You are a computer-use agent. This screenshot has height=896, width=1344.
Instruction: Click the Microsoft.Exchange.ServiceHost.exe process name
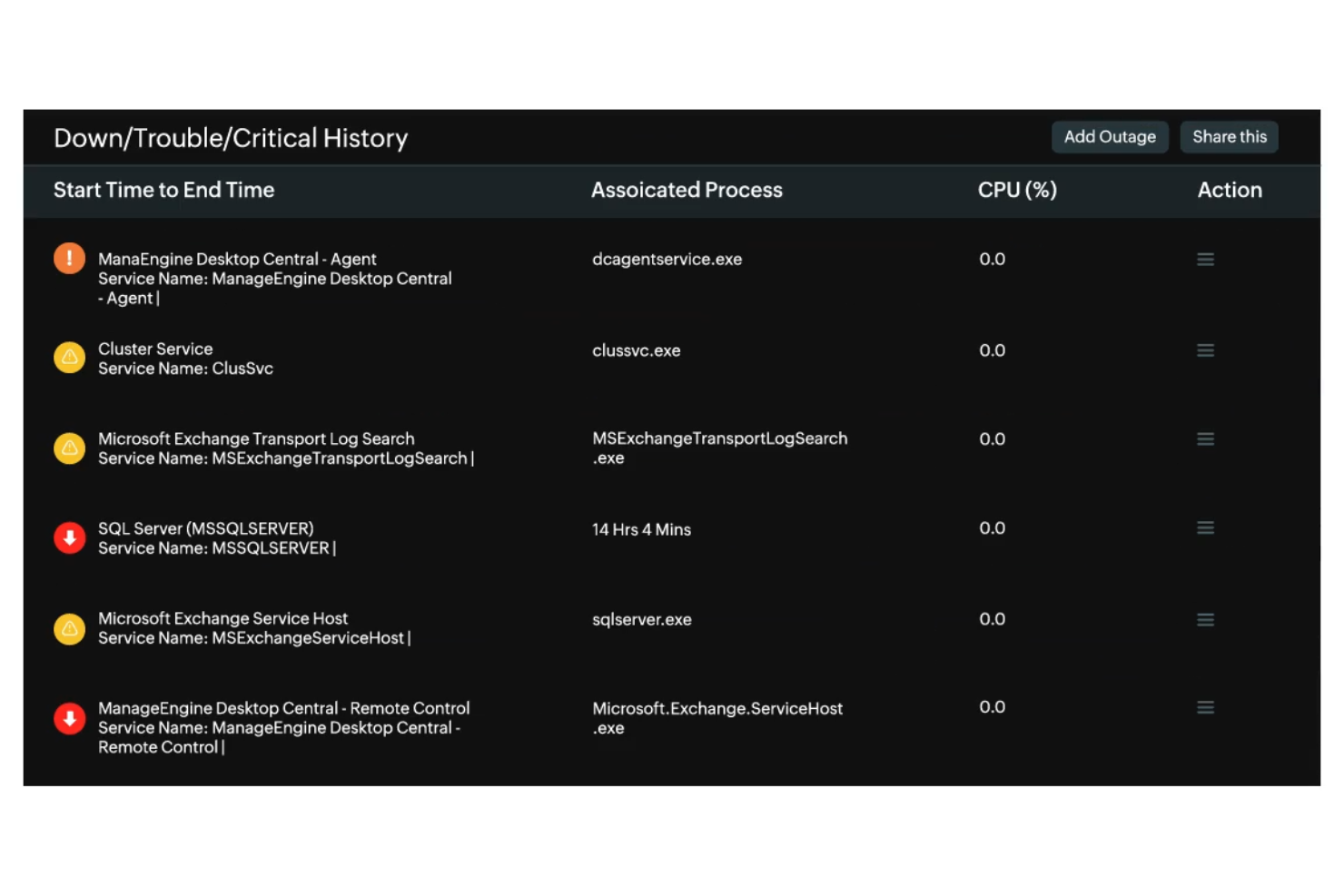717,718
